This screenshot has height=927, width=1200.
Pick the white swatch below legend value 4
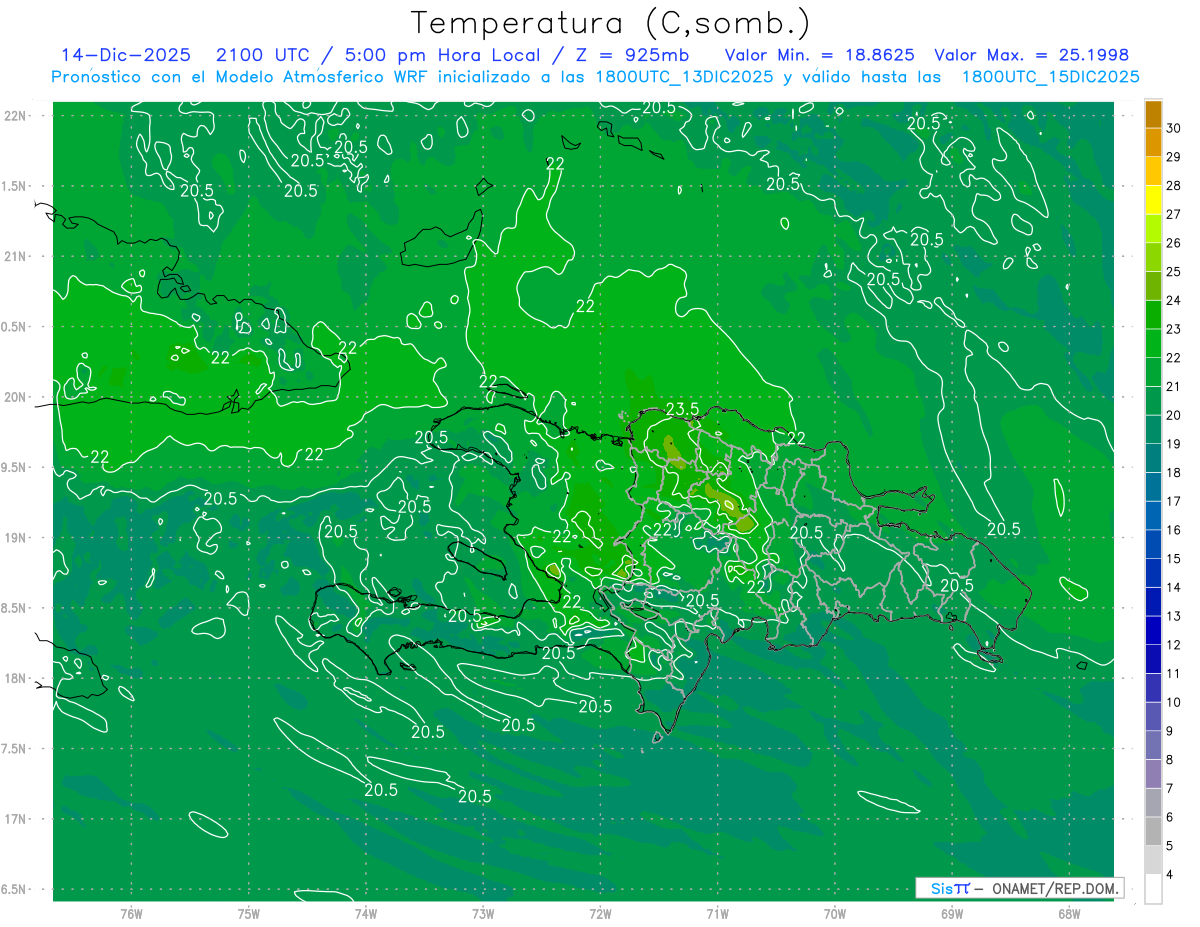[x=1153, y=889]
